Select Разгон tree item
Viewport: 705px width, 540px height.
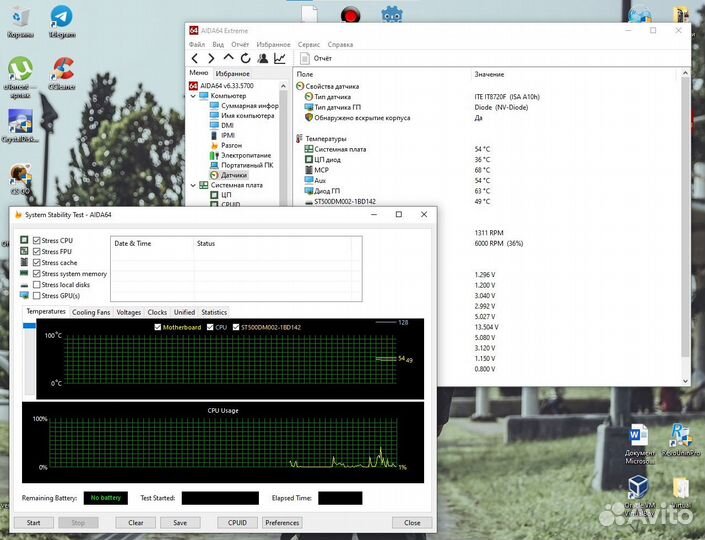point(226,145)
